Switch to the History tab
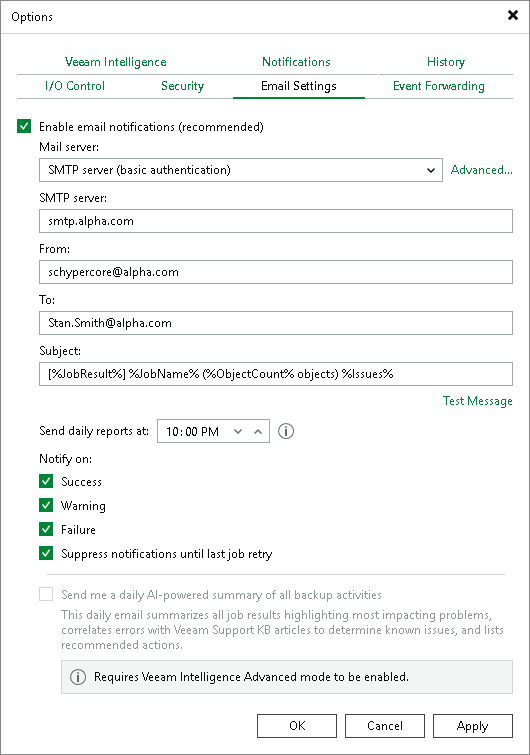This screenshot has width=530, height=755. coord(446,62)
